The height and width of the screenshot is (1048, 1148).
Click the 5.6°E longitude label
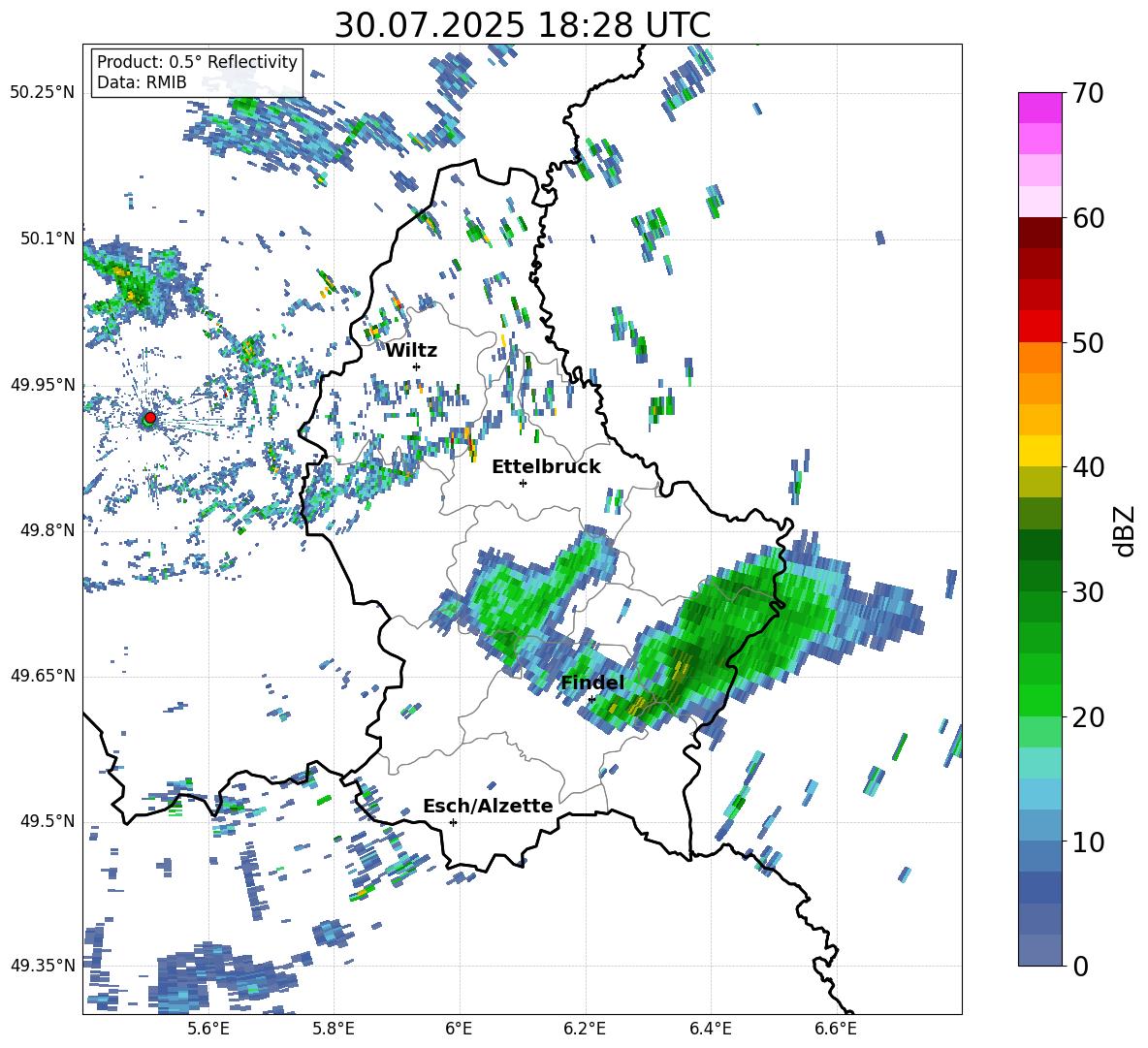pyautogui.click(x=207, y=1029)
